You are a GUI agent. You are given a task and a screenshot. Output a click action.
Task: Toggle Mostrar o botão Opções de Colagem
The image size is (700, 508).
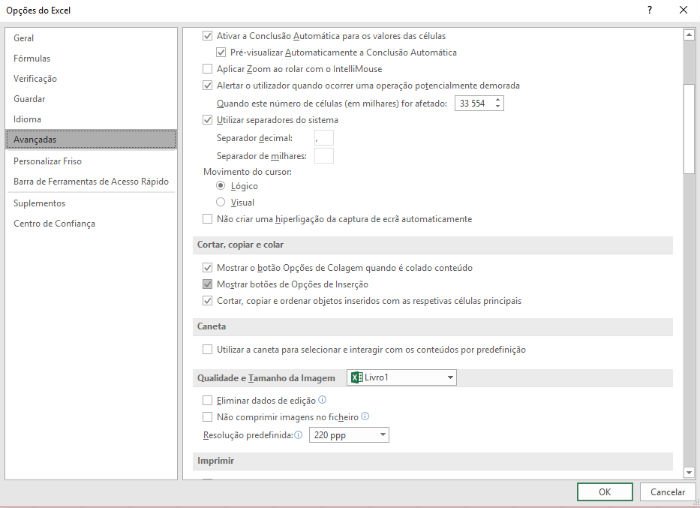[207, 267]
